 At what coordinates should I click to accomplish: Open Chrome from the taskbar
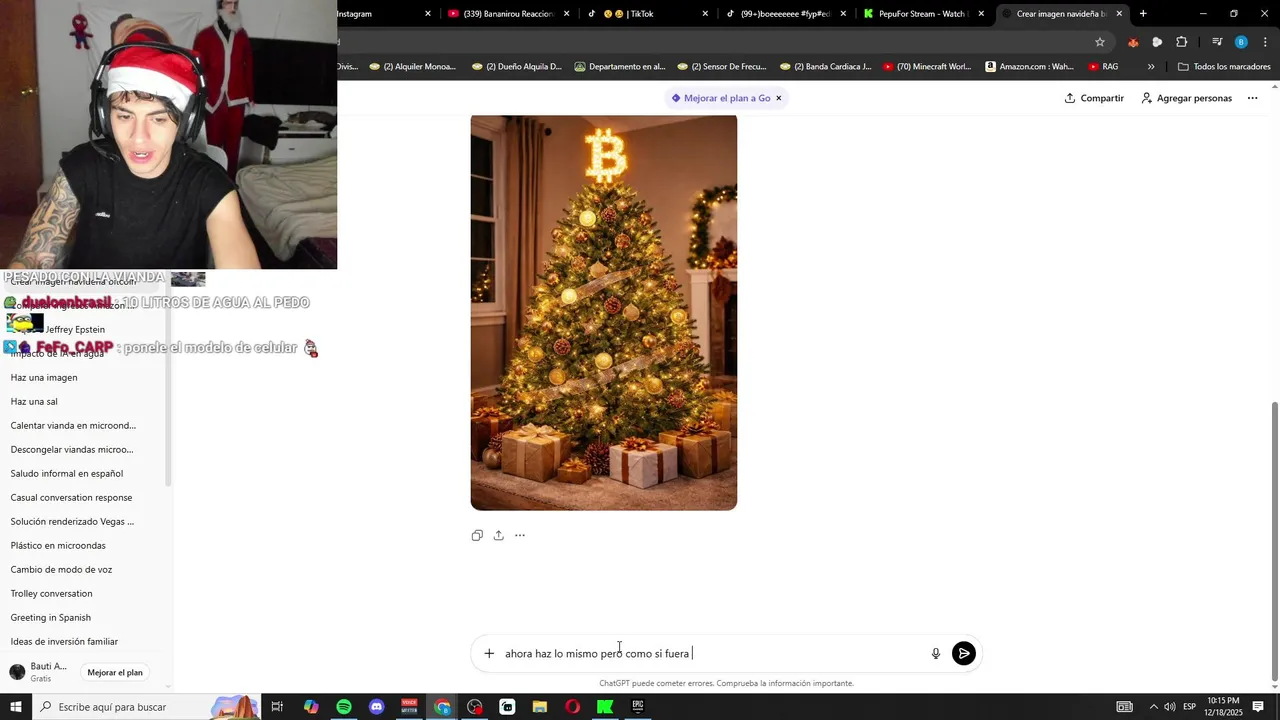(x=443, y=707)
